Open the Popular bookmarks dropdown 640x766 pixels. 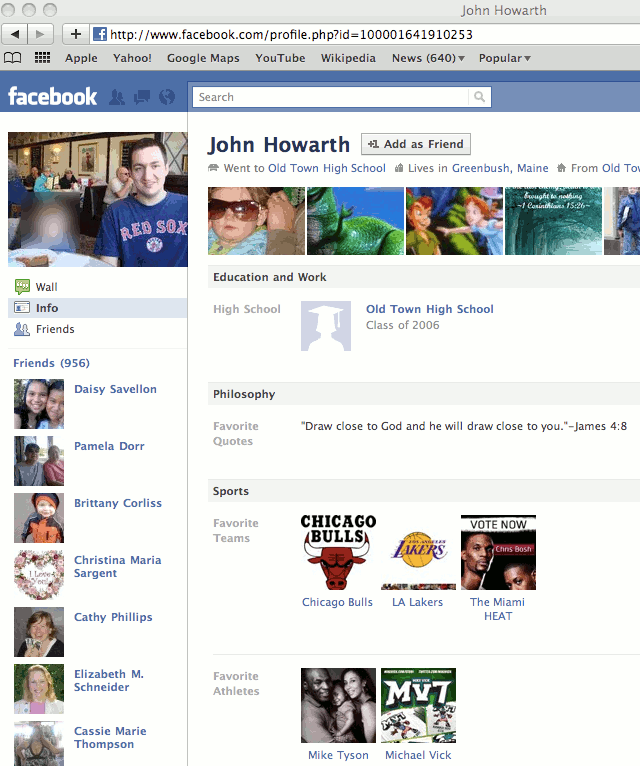(505, 58)
